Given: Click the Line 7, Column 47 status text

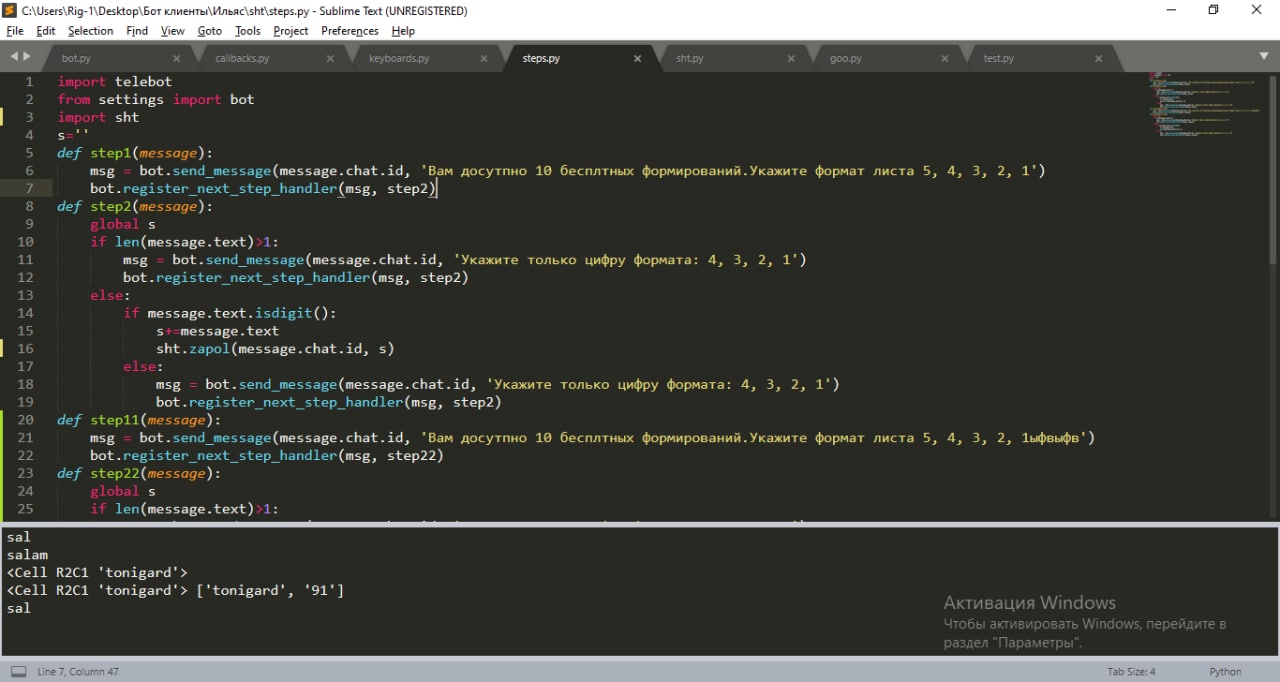Looking at the screenshot, I should (78, 671).
